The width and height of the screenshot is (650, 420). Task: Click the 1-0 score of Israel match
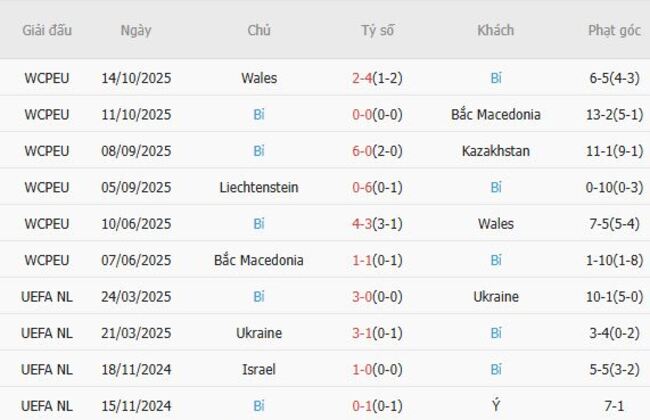tap(363, 370)
